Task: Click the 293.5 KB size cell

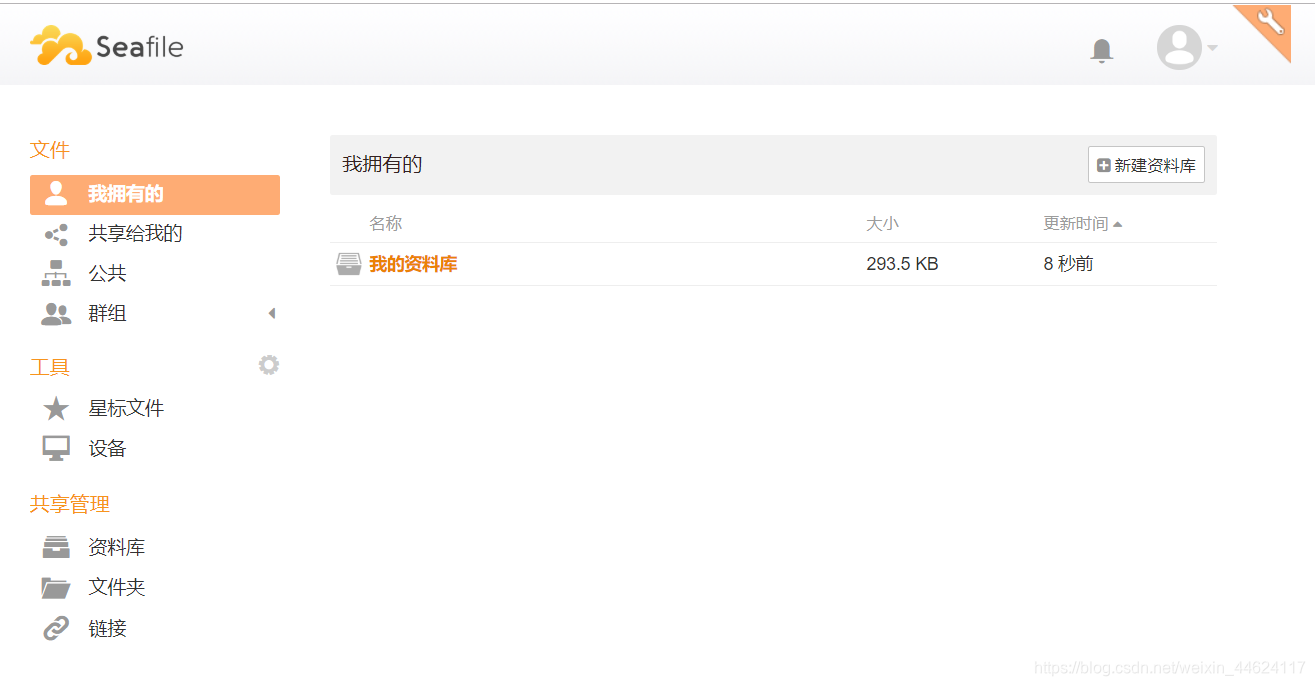Action: pos(902,264)
